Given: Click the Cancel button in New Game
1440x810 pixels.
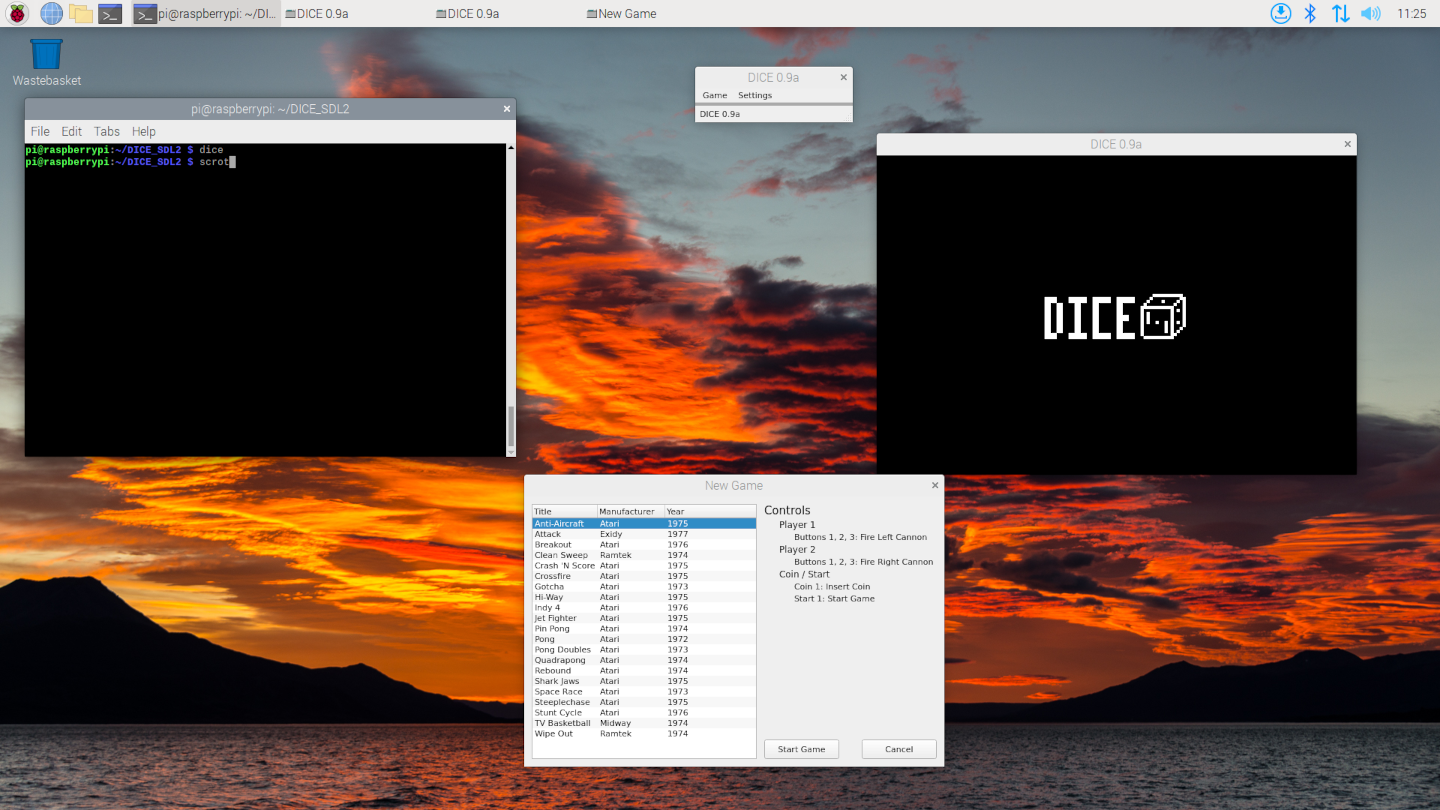Looking at the screenshot, I should click(x=899, y=749).
